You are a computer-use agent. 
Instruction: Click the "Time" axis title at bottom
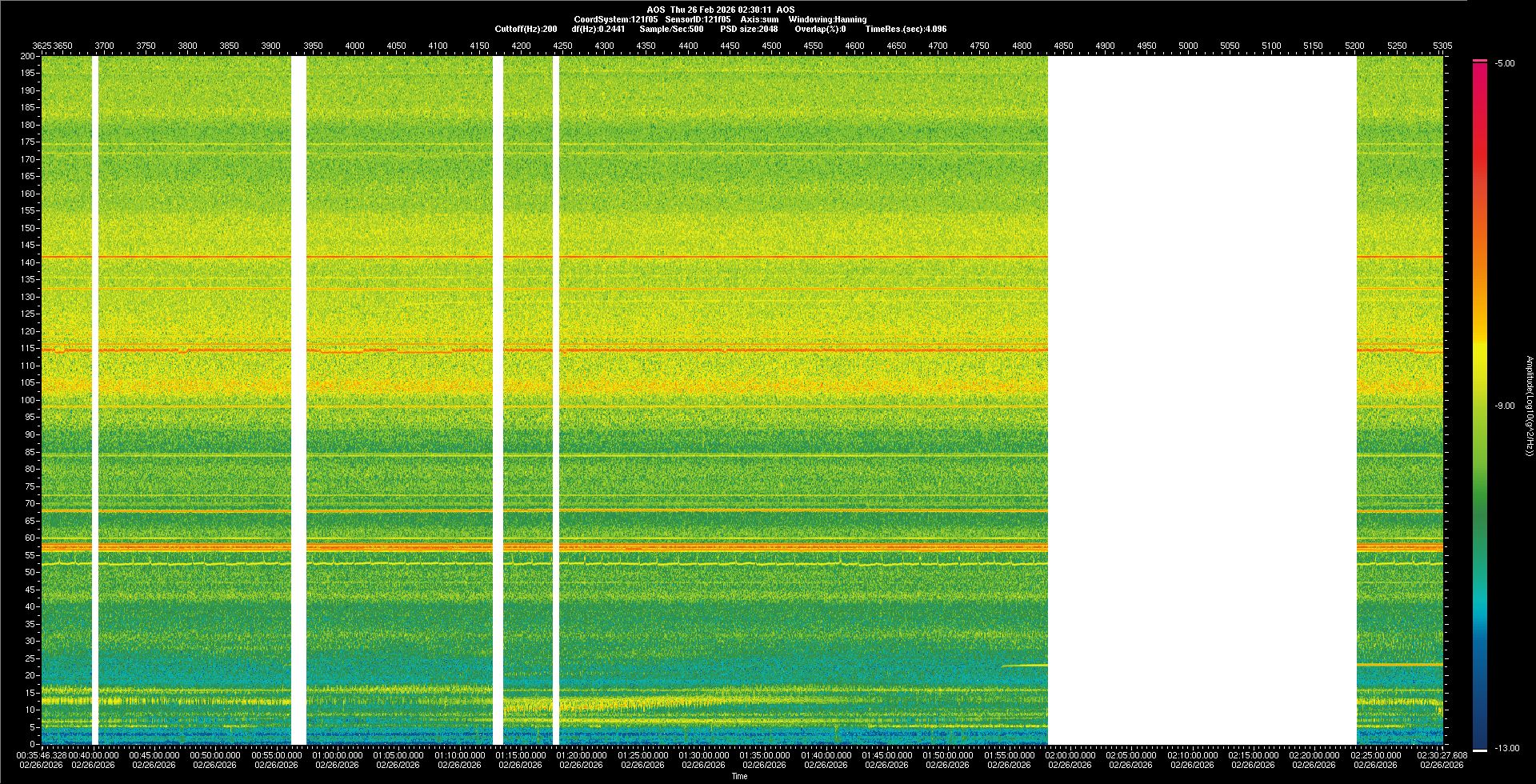(x=739, y=776)
